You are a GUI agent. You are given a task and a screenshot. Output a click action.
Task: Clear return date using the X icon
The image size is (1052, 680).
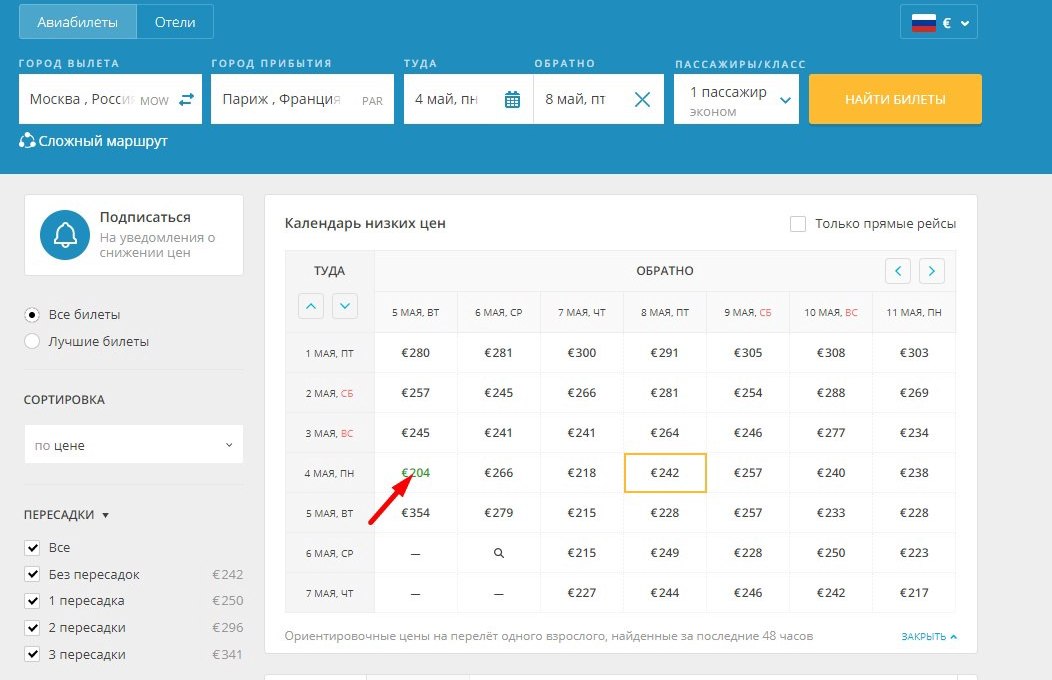click(641, 99)
